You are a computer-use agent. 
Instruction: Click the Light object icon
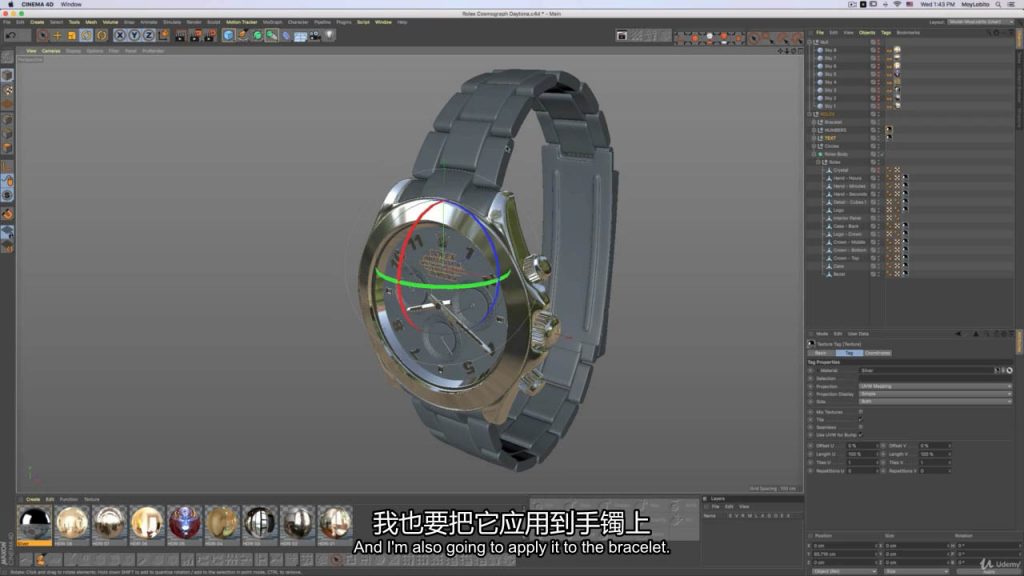[x=329, y=36]
